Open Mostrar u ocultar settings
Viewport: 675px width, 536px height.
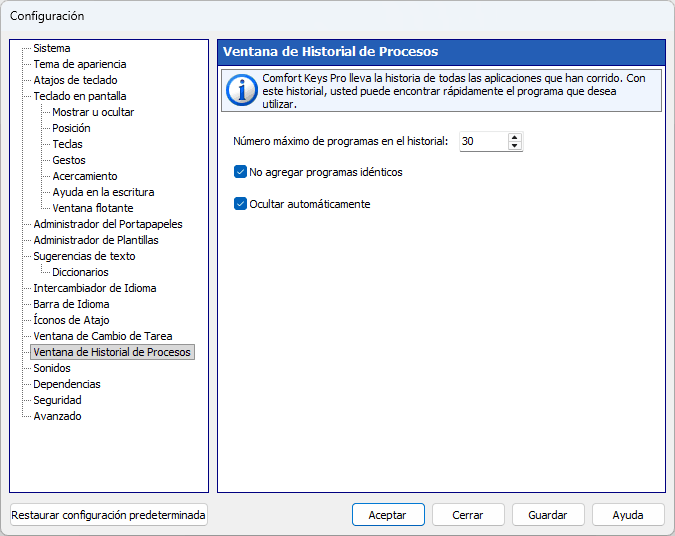pos(93,112)
